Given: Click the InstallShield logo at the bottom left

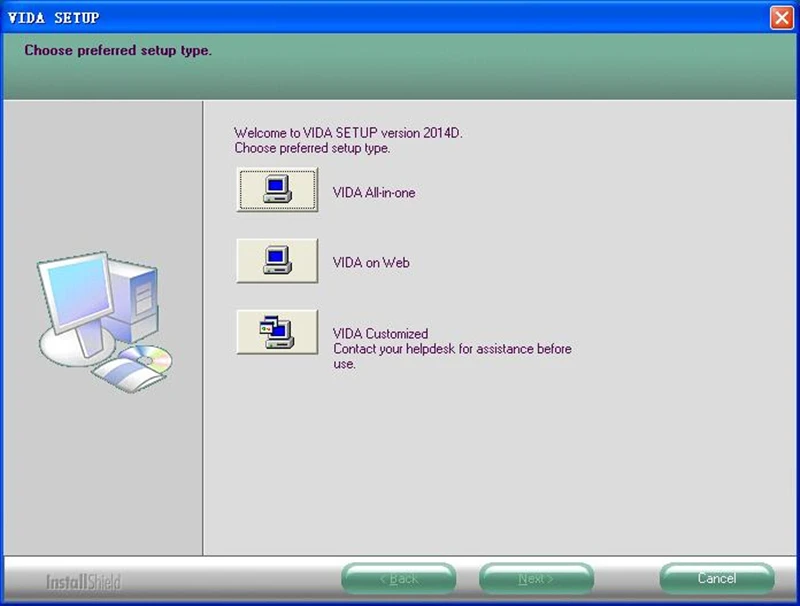Looking at the screenshot, I should (84, 582).
